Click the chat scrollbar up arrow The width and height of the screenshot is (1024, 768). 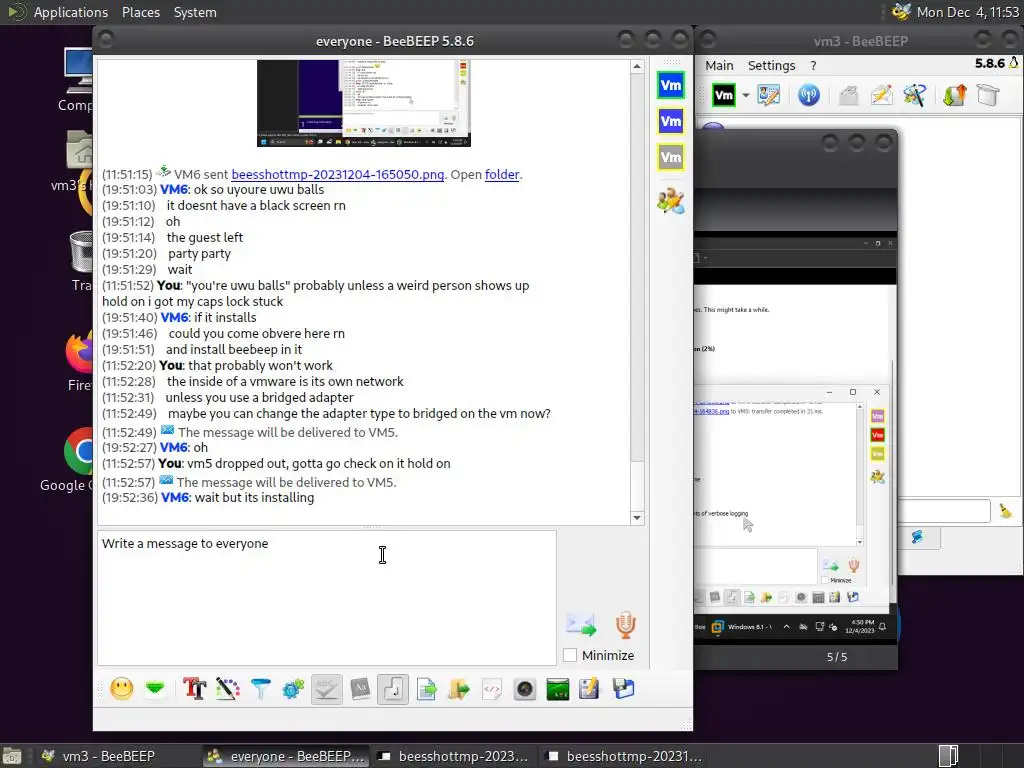pos(637,66)
